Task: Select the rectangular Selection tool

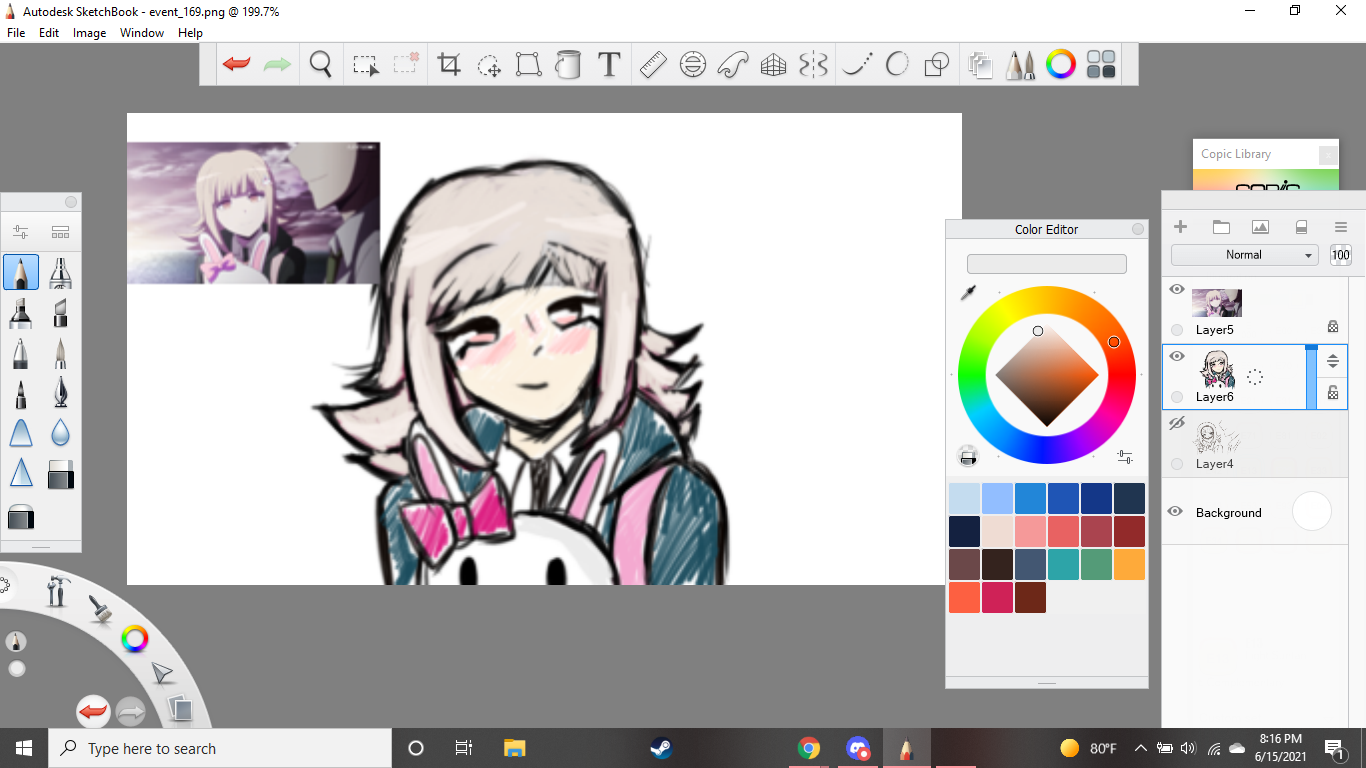Action: tap(366, 65)
